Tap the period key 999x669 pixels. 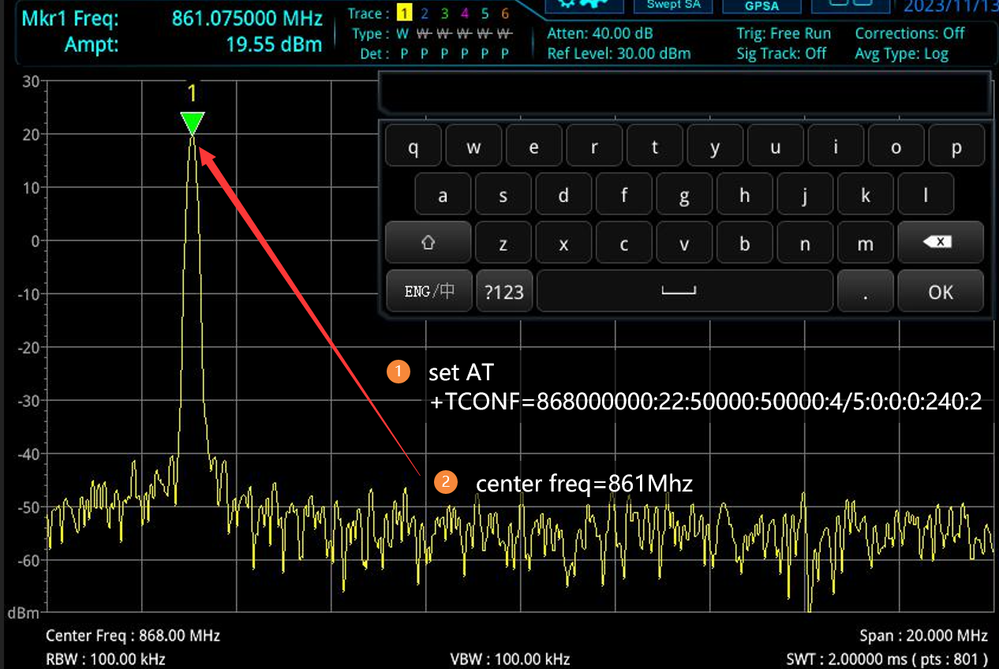tap(865, 291)
